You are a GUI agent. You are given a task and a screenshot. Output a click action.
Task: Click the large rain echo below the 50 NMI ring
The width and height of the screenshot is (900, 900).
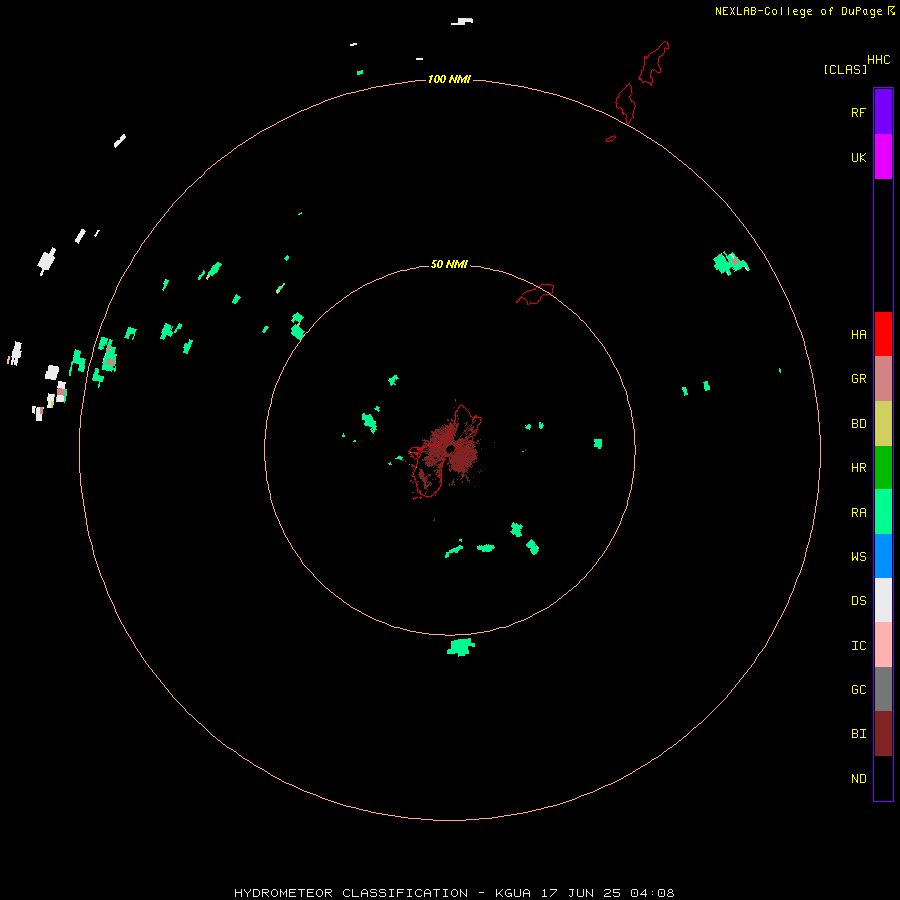click(461, 647)
